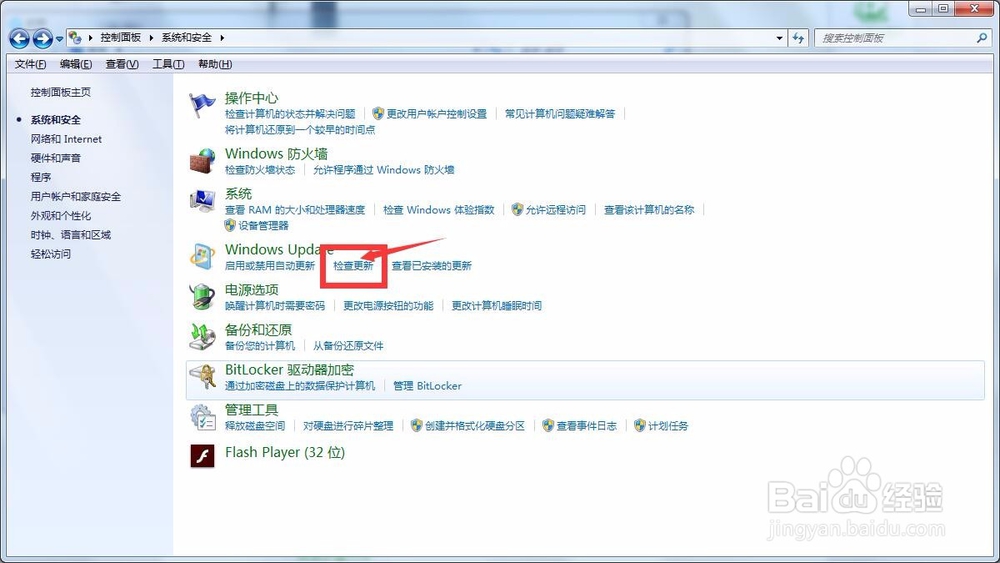Click 查看已安装的更新 link
Screen dimensions: 1000x563
pyautogui.click(x=432, y=265)
